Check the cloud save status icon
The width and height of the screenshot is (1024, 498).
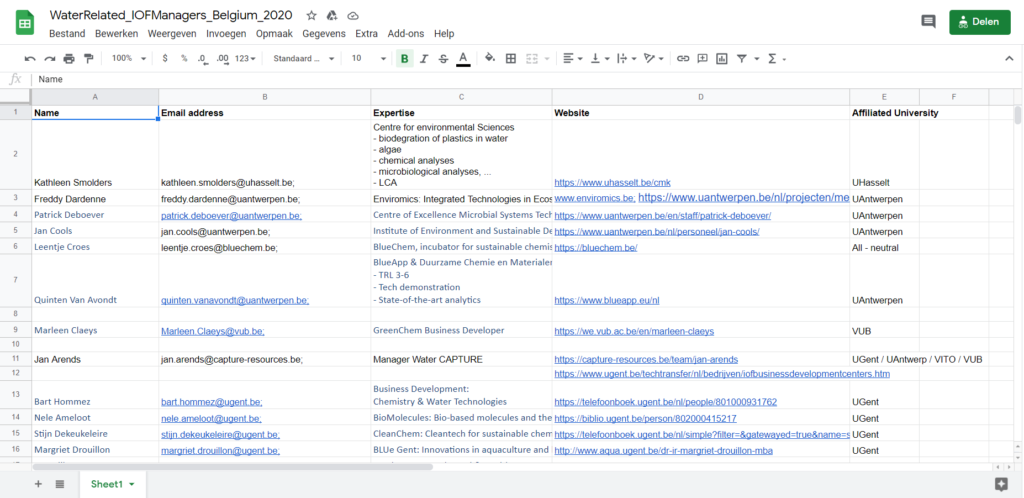(353, 16)
